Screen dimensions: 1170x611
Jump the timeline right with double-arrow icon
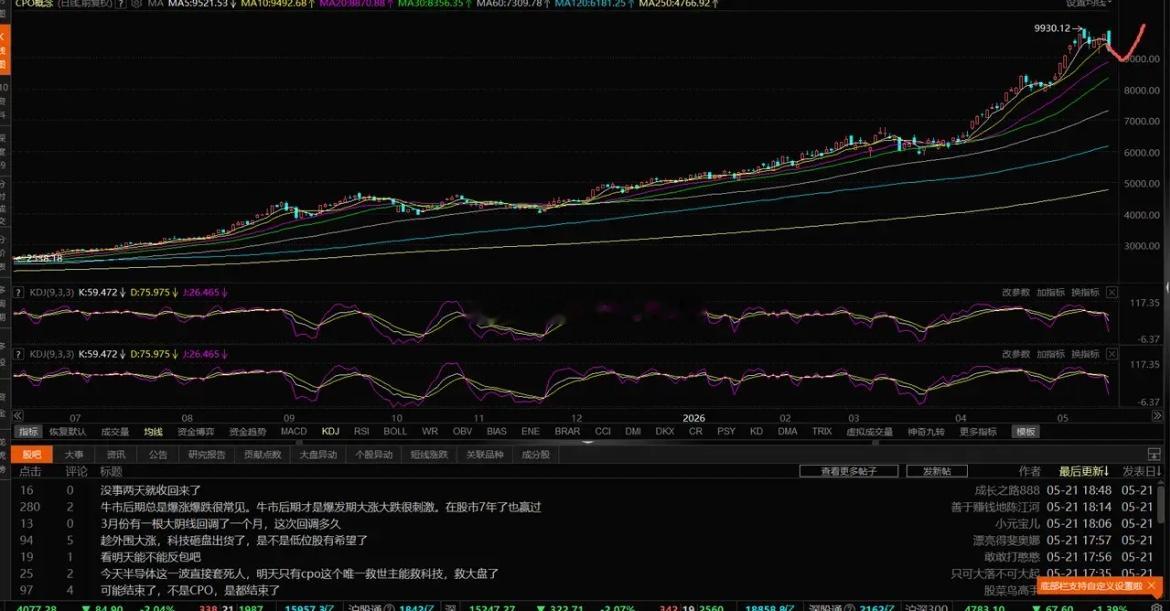click(x=1157, y=416)
